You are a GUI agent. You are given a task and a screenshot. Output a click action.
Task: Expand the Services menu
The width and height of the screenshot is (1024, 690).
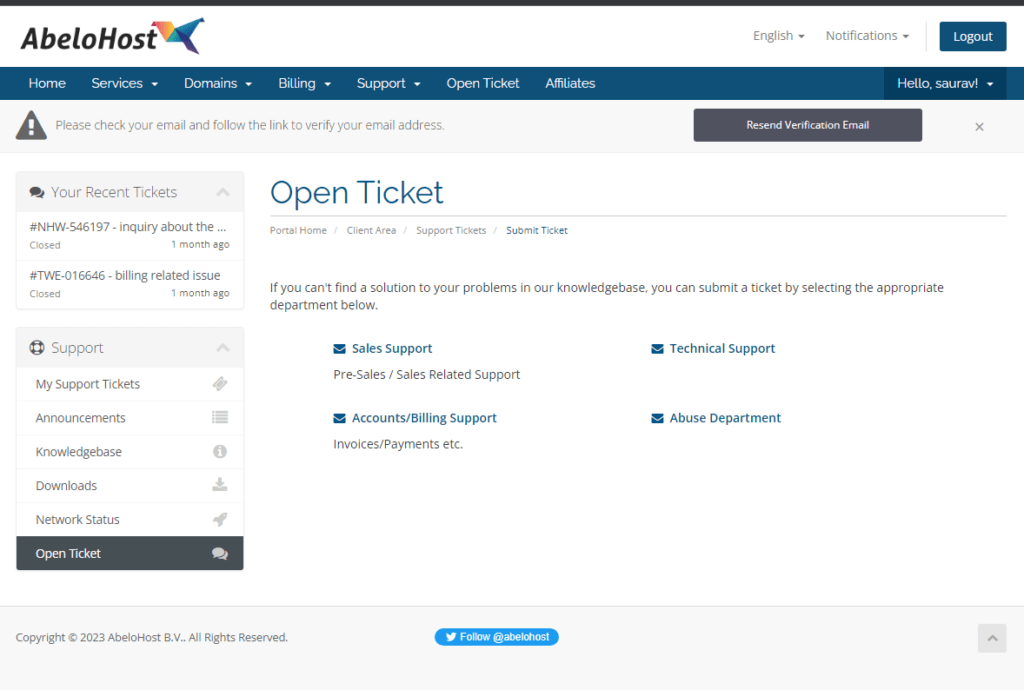124,83
